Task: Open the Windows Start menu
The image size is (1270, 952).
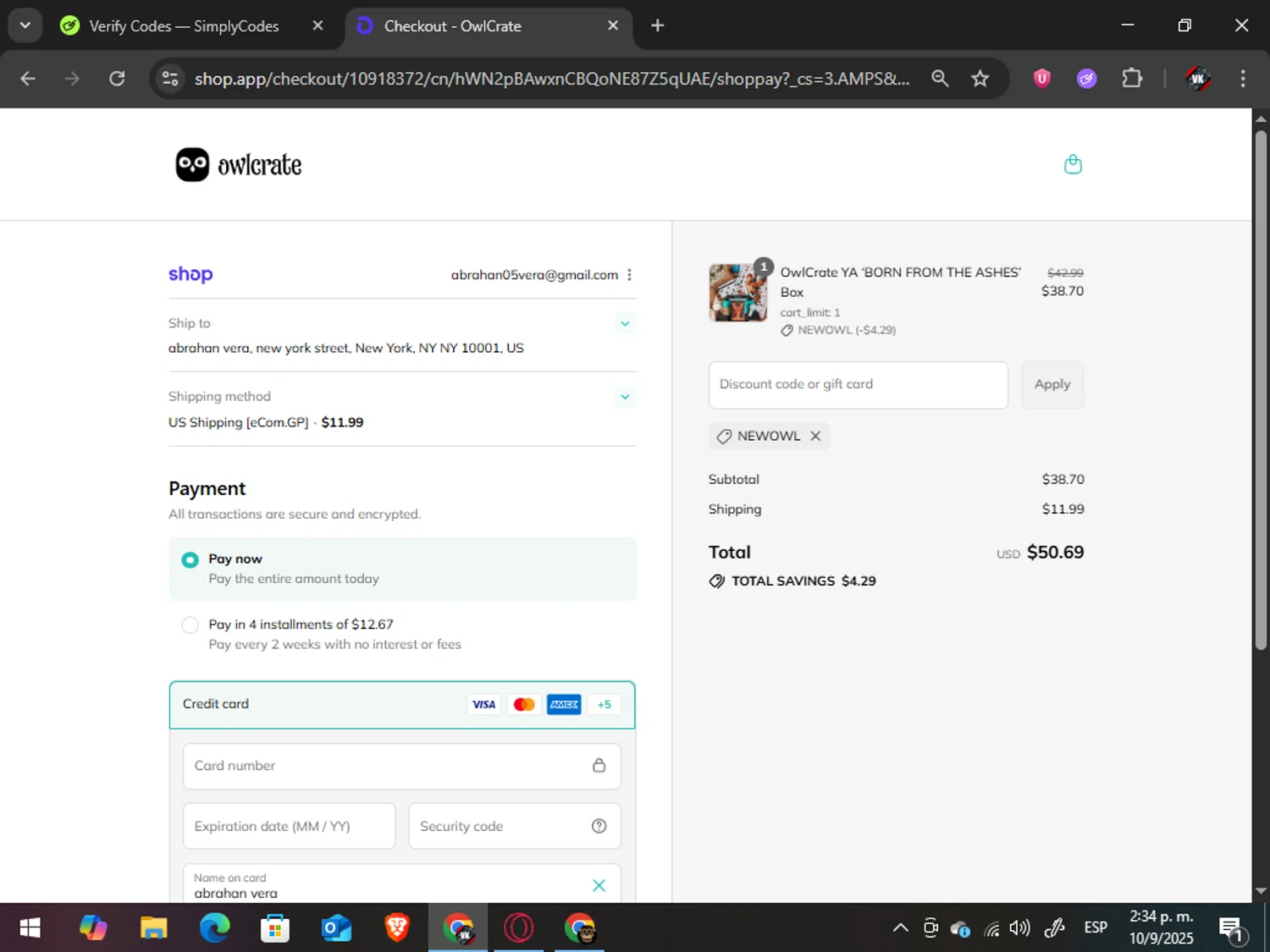Action: click(30, 928)
